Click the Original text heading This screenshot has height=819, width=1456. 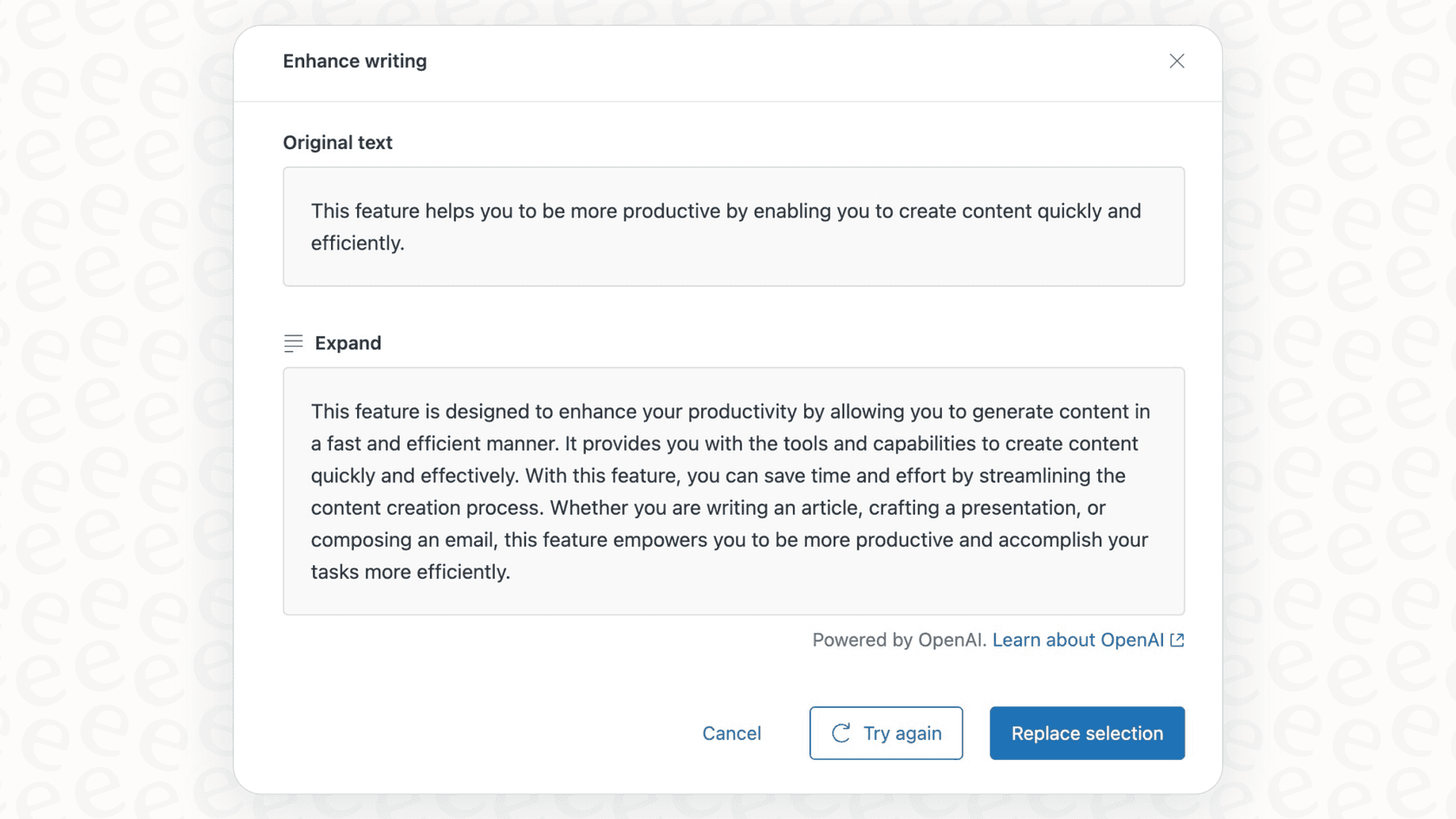(337, 142)
